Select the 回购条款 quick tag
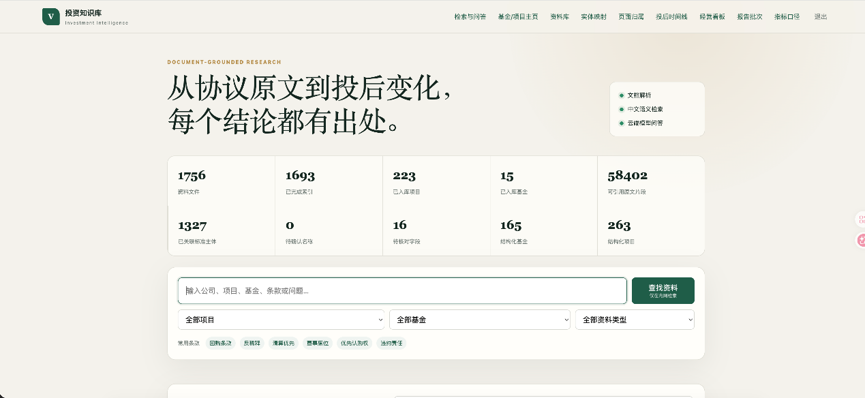The image size is (865, 398). (x=220, y=343)
